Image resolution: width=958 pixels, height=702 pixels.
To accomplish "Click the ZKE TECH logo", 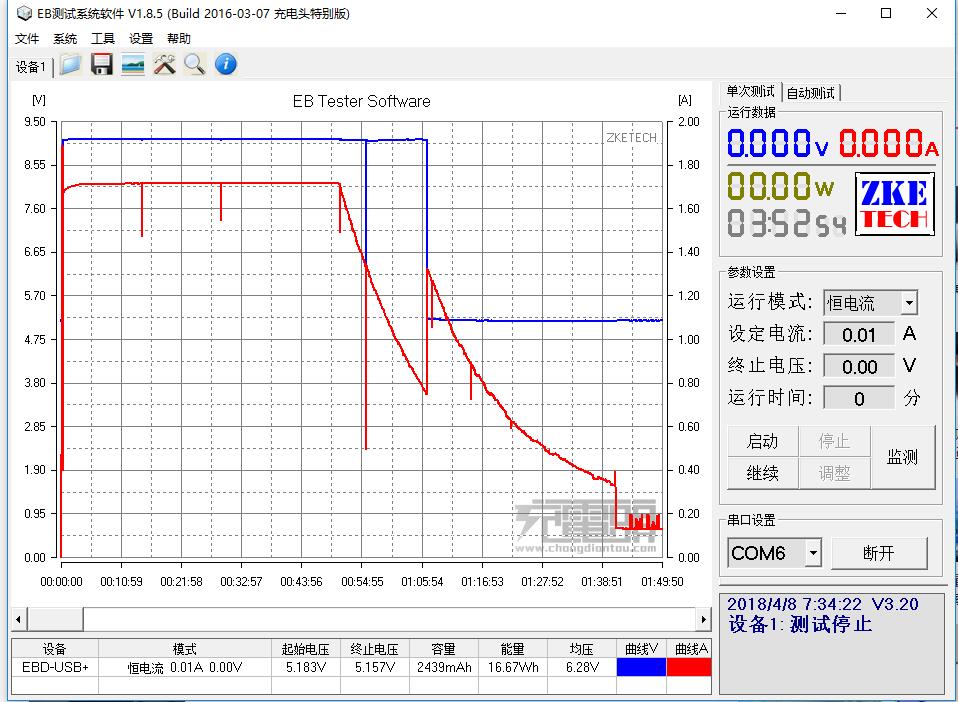I will point(893,204).
